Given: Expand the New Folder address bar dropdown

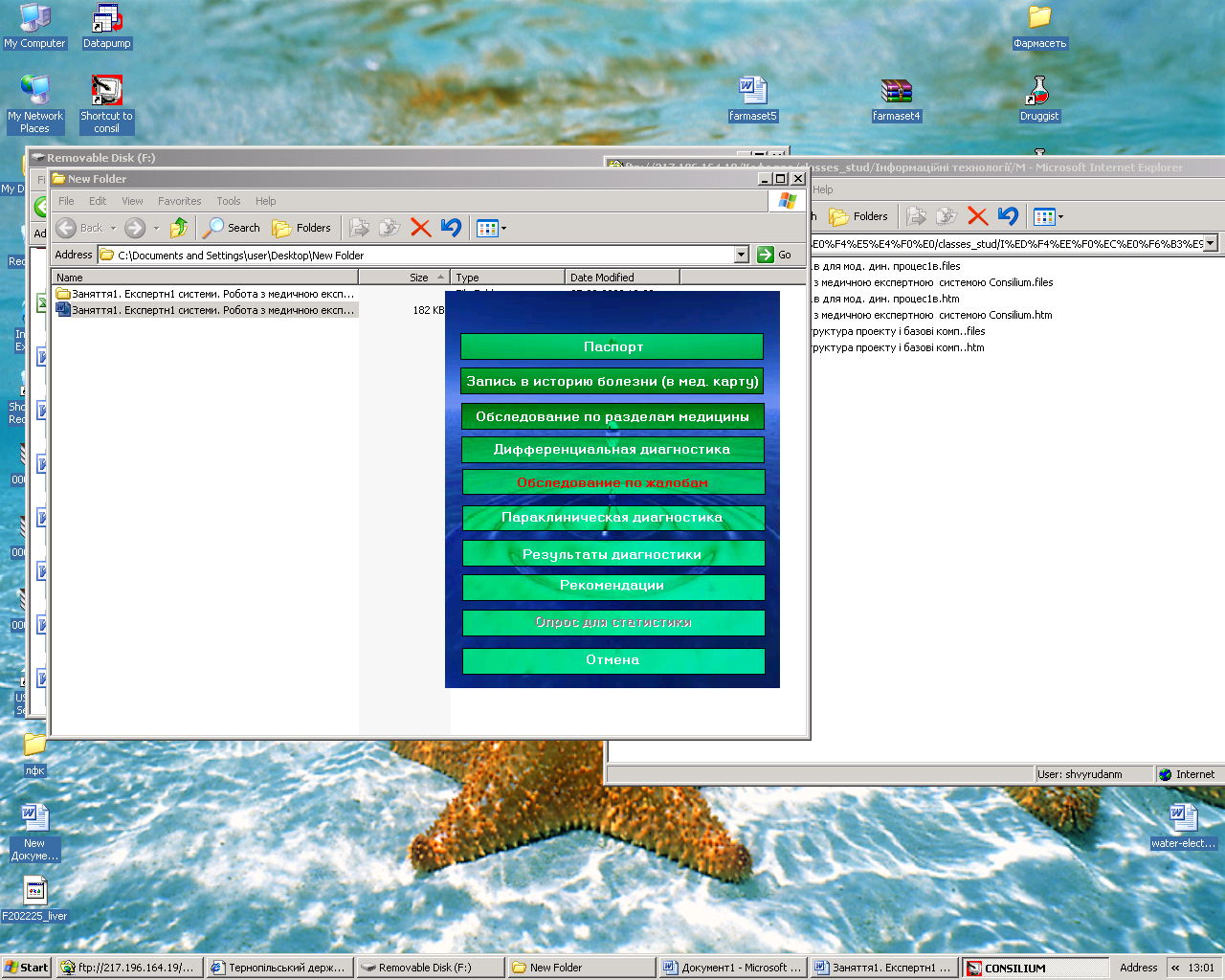Looking at the screenshot, I should [x=742, y=255].
